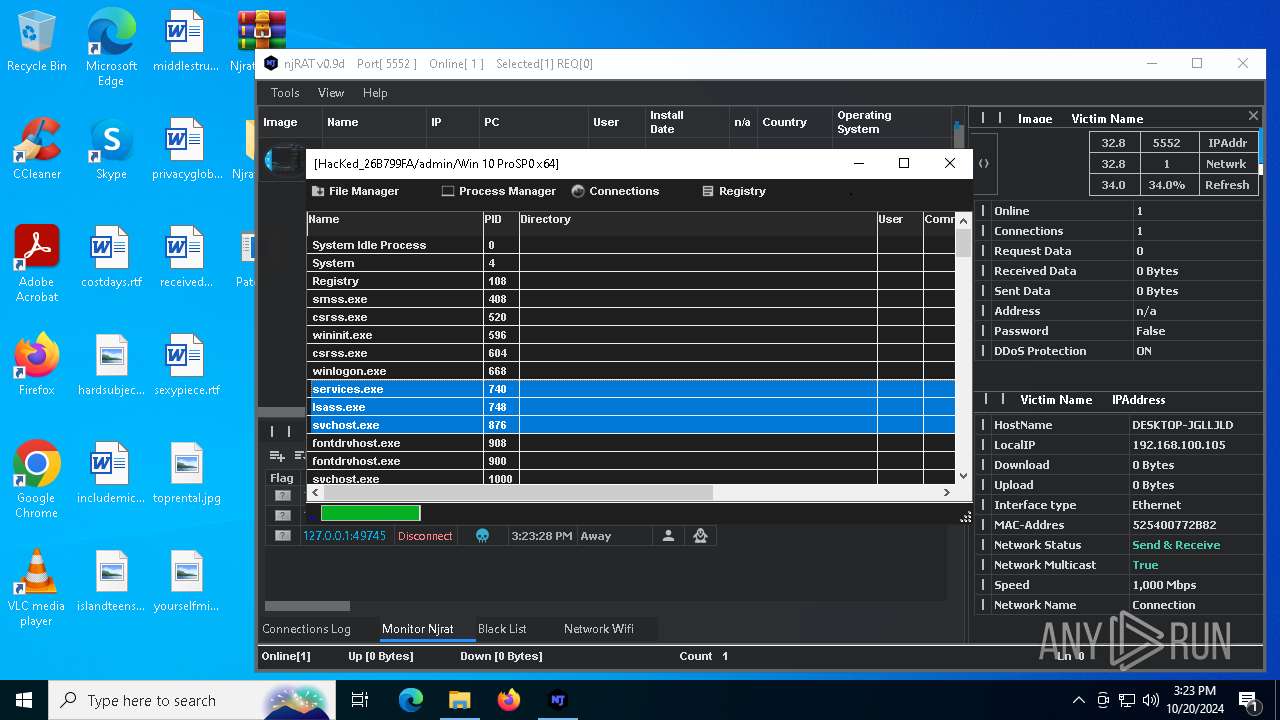Click the green progress bar
1280x720 pixels.
pos(370,513)
